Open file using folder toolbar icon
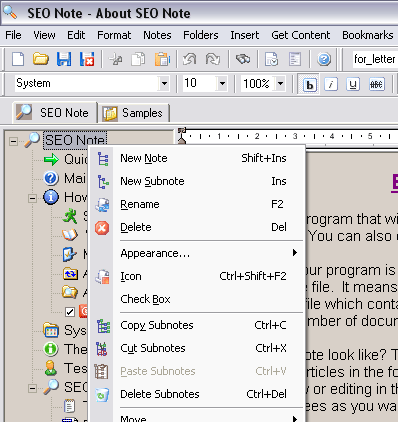398x422 pixels. tap(41, 59)
